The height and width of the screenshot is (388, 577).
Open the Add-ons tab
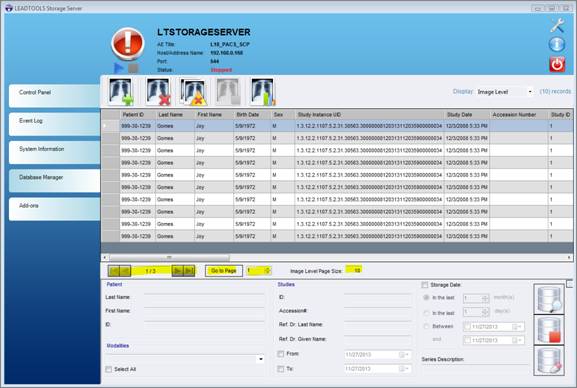54,209
